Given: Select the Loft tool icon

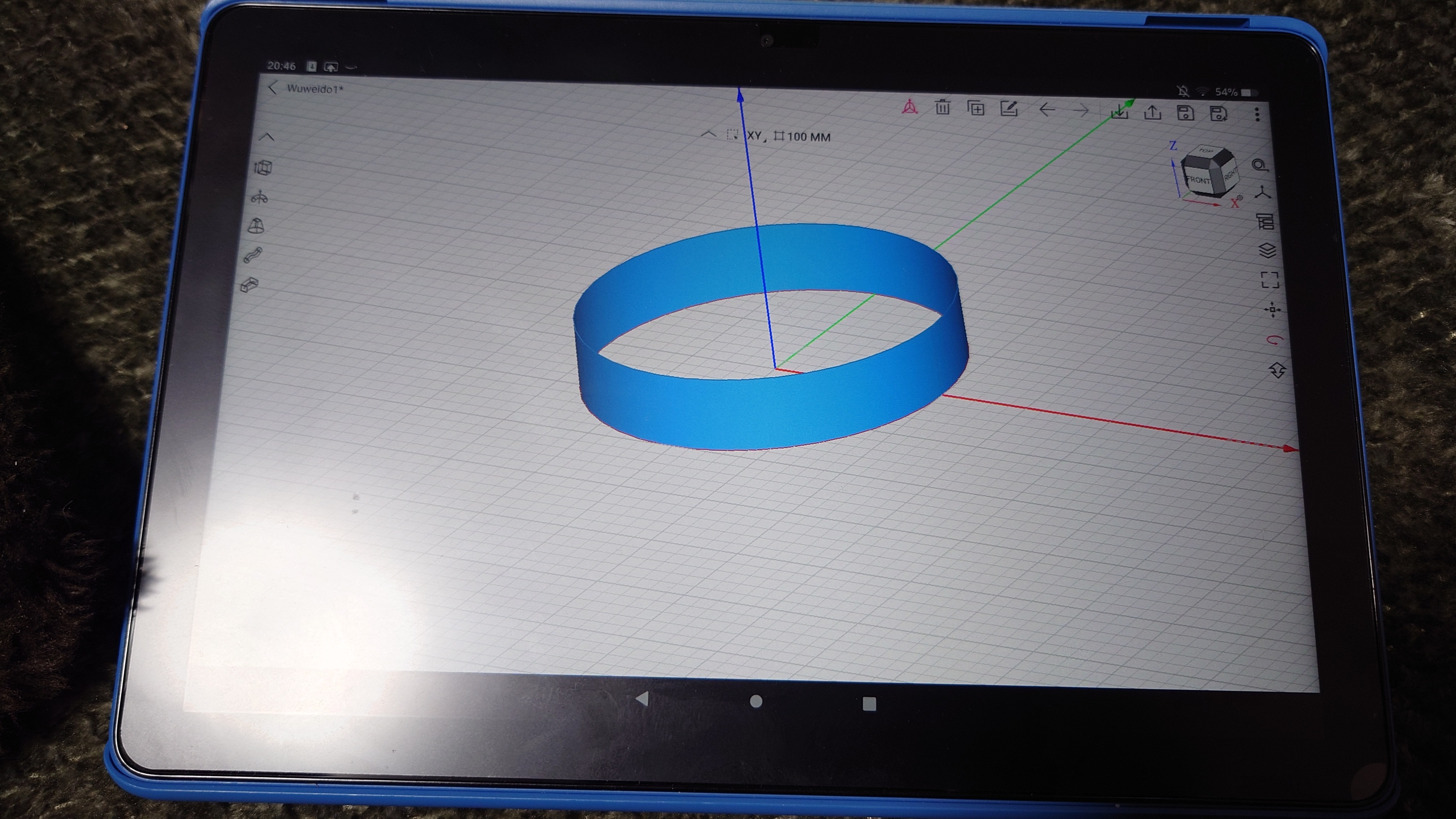Looking at the screenshot, I should point(256,226).
